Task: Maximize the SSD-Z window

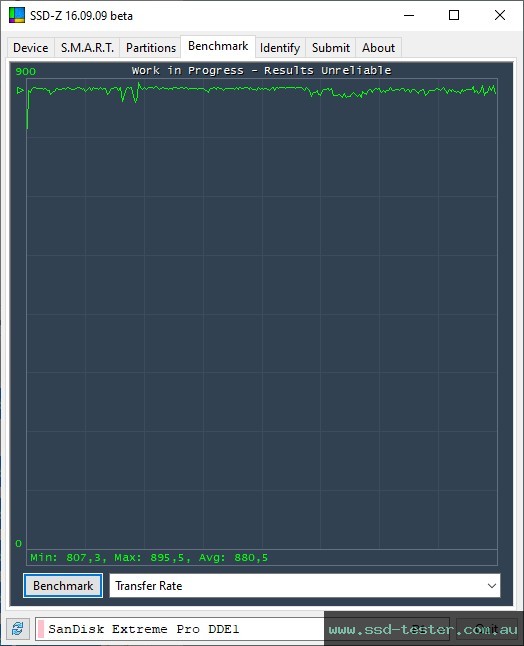Action: 454,15
